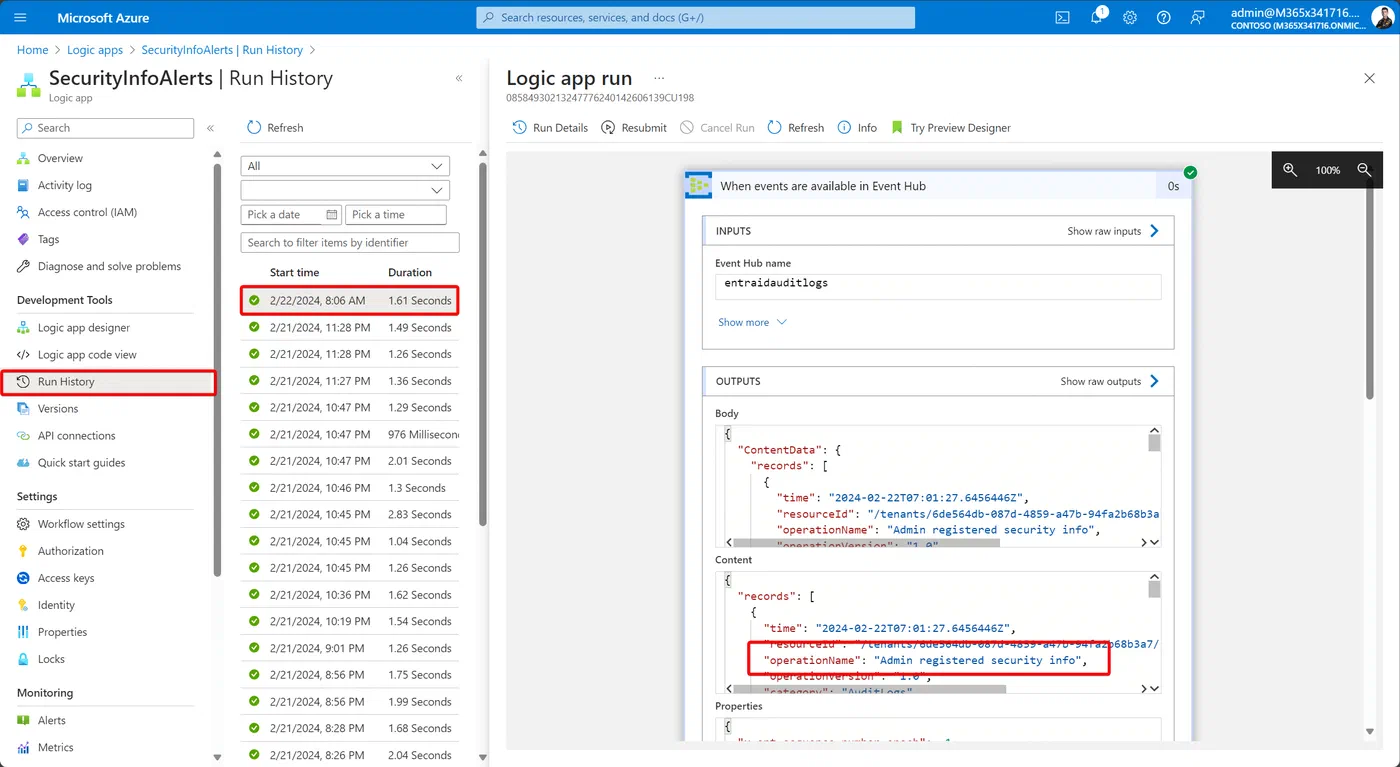Screen dimensions: 1400x767
Task: Collapse the Run History list pane
Action: 459,78
